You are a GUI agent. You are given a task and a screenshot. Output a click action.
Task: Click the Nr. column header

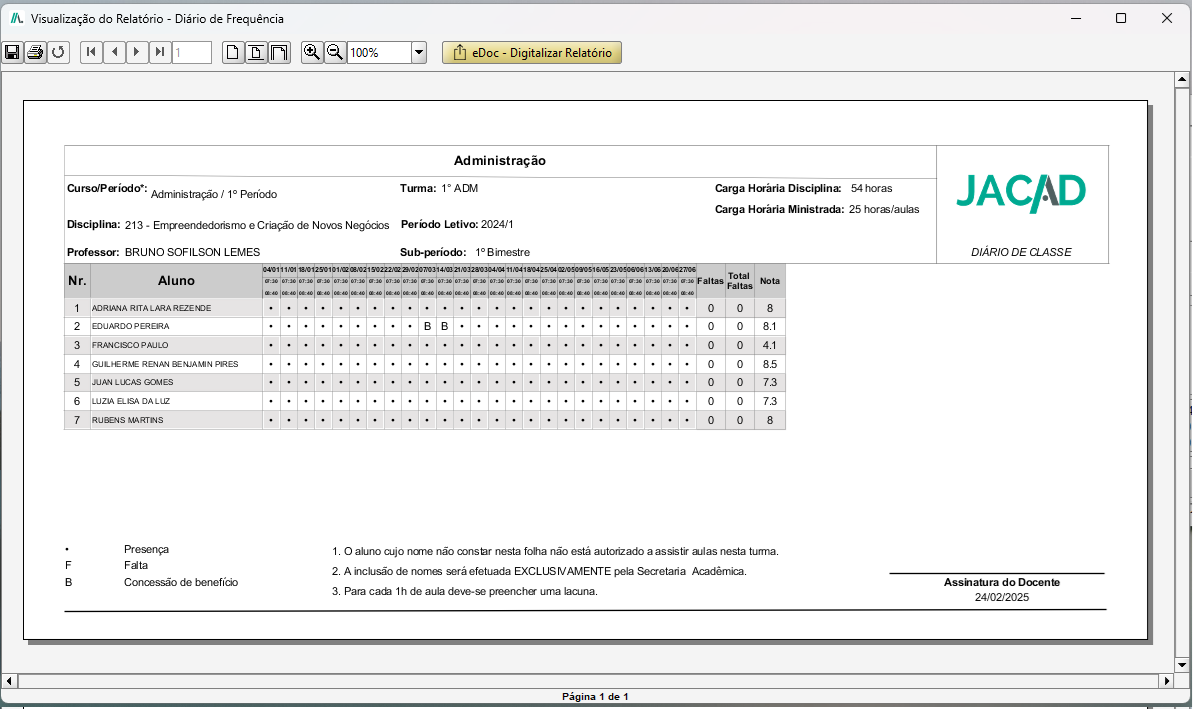pyautogui.click(x=77, y=281)
